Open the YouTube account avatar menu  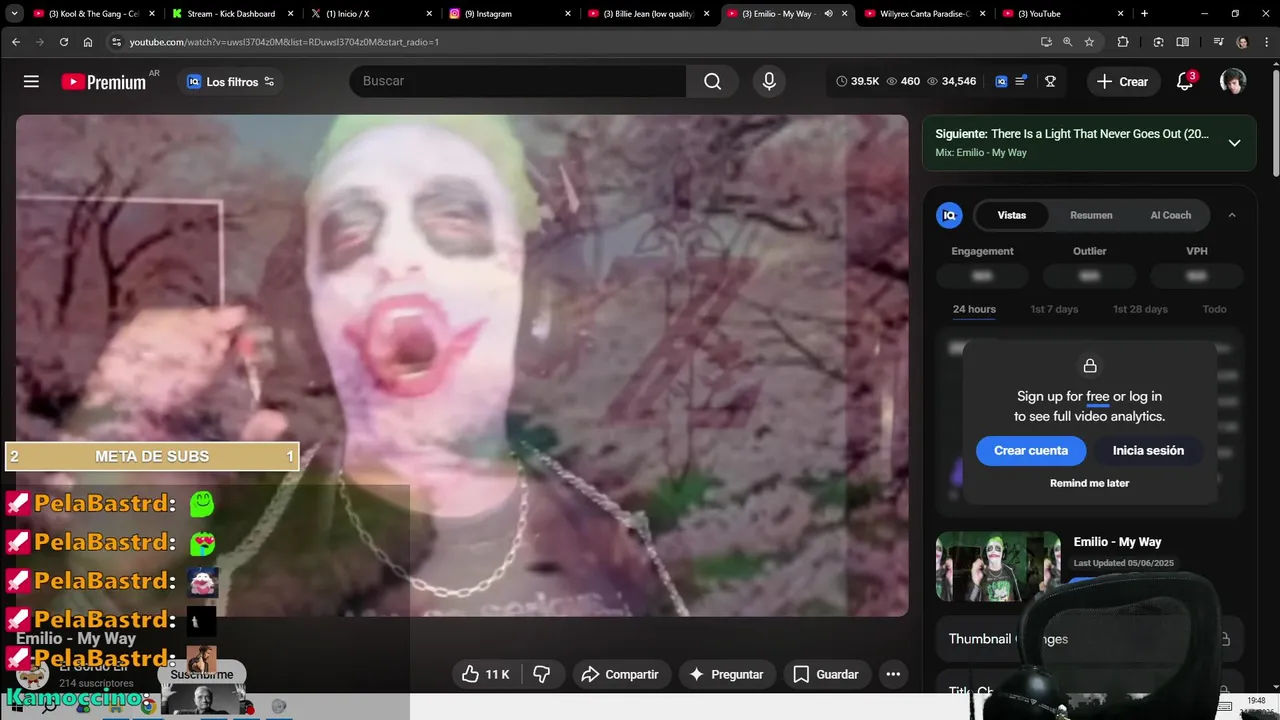point(1233,81)
